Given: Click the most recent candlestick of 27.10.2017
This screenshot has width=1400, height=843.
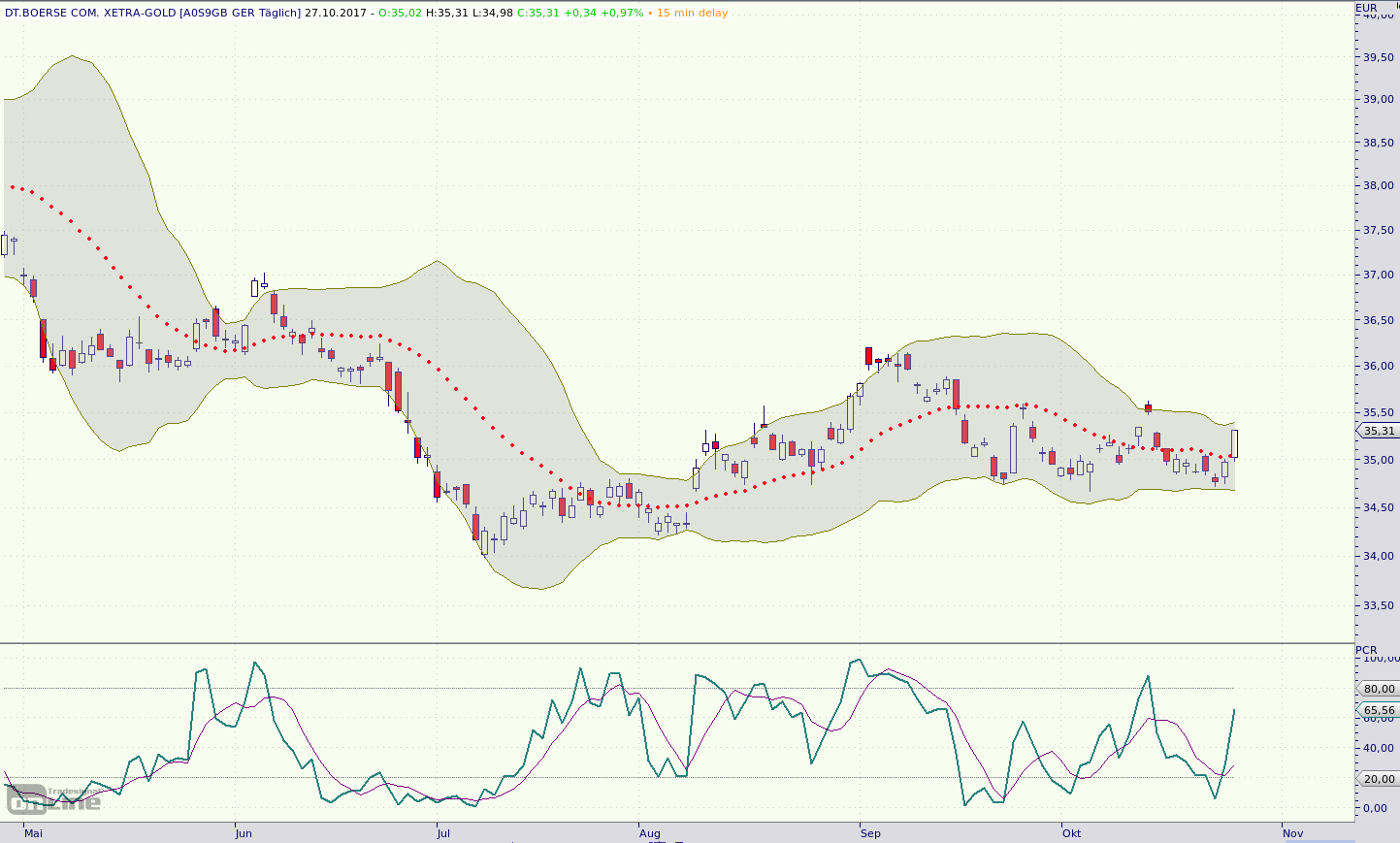Looking at the screenshot, I should tap(1235, 444).
